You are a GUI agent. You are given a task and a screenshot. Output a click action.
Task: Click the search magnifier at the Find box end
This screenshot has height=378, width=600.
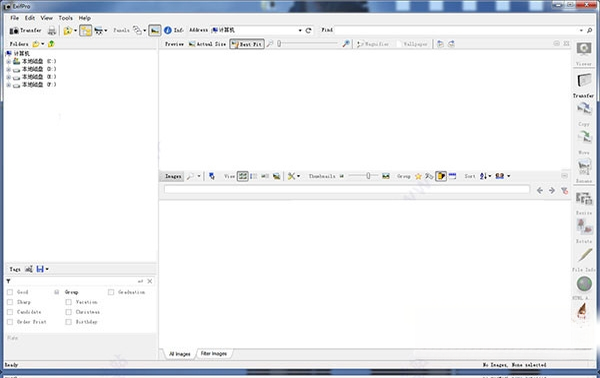(x=589, y=30)
